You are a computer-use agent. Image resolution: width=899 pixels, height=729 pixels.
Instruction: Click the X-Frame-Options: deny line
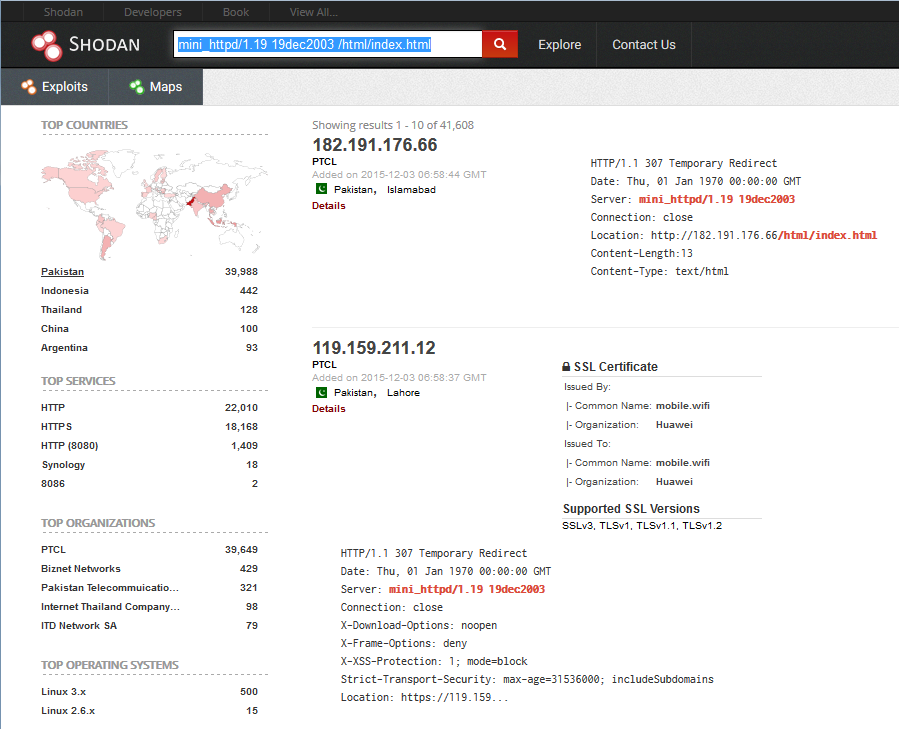pyautogui.click(x=404, y=644)
